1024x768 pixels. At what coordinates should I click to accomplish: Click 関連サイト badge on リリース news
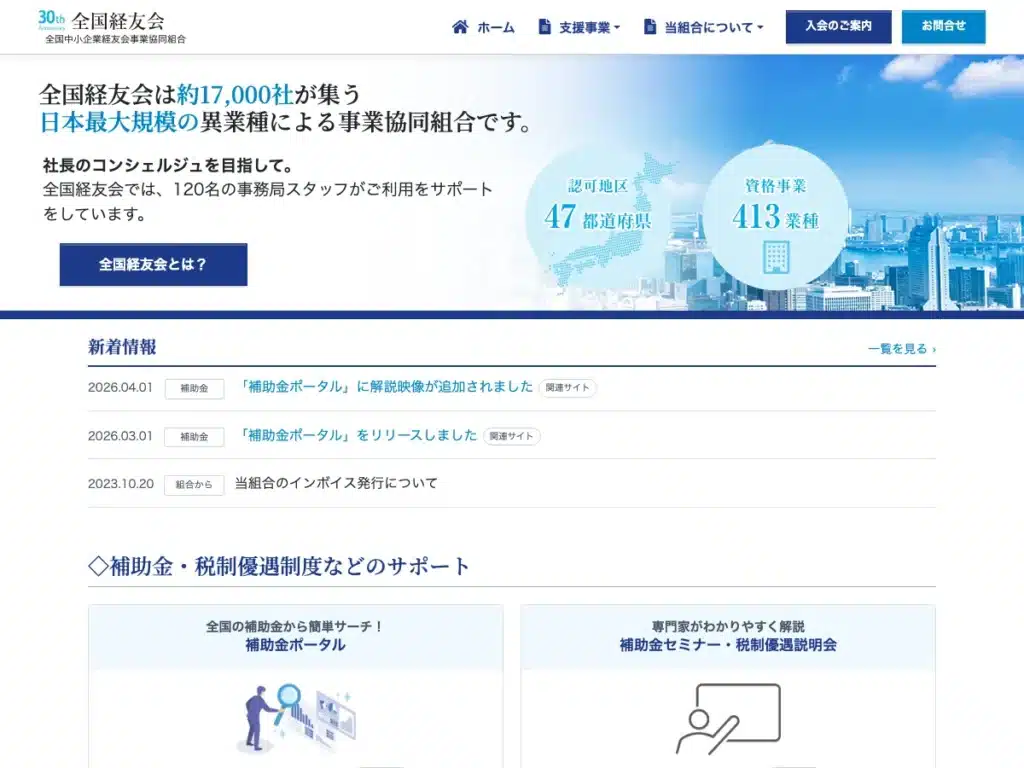[x=511, y=436]
